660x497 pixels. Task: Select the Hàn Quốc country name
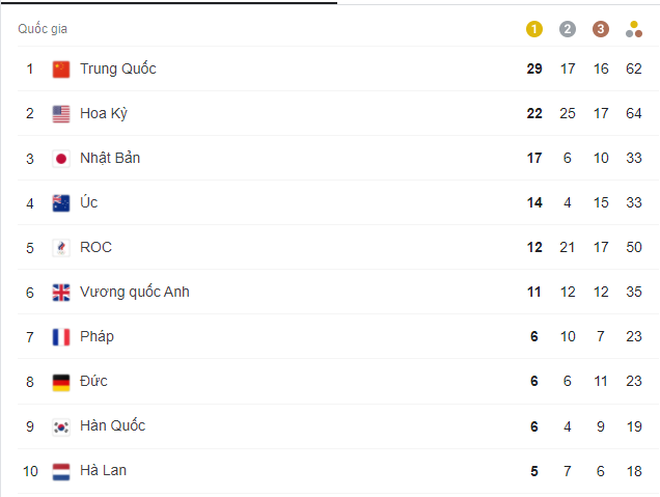112,426
